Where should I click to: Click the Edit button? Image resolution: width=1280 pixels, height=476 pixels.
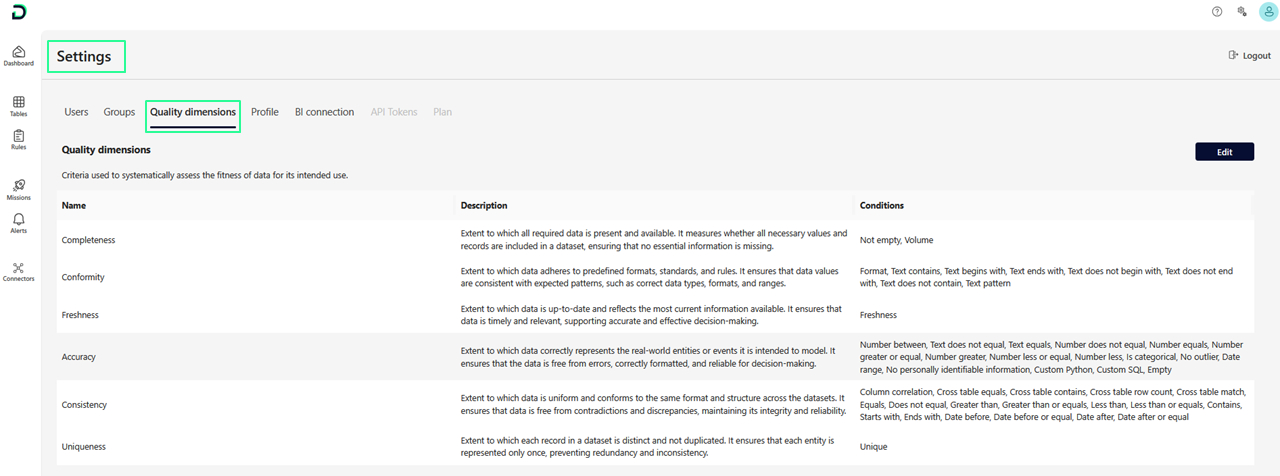point(1224,152)
